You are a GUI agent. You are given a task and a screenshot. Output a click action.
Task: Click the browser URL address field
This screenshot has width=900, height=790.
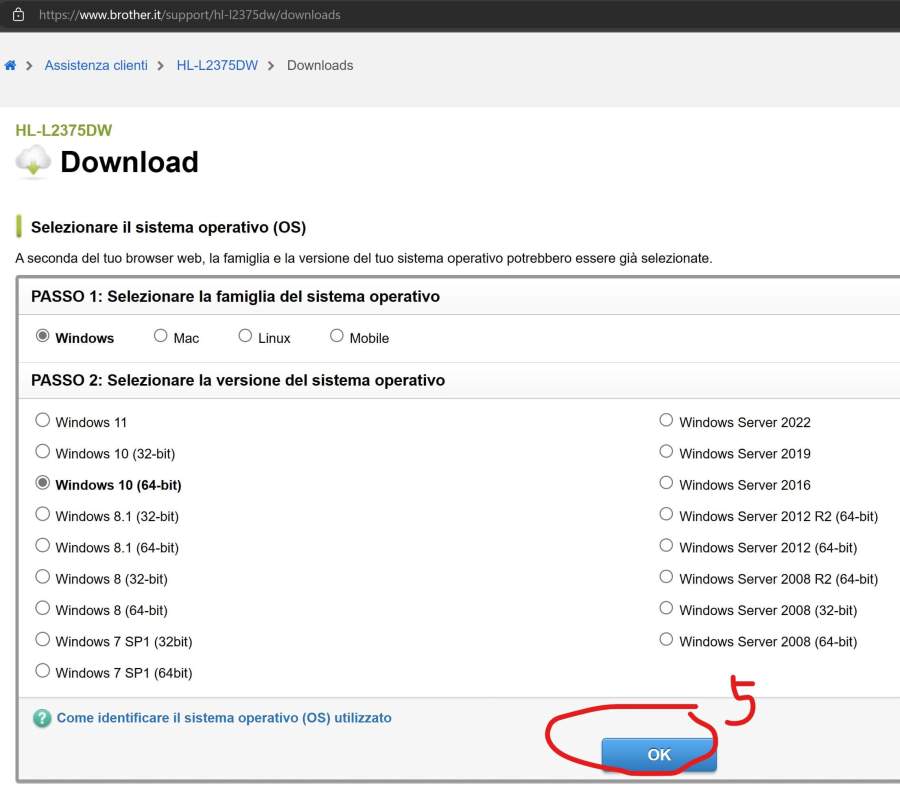pyautogui.click(x=400, y=15)
